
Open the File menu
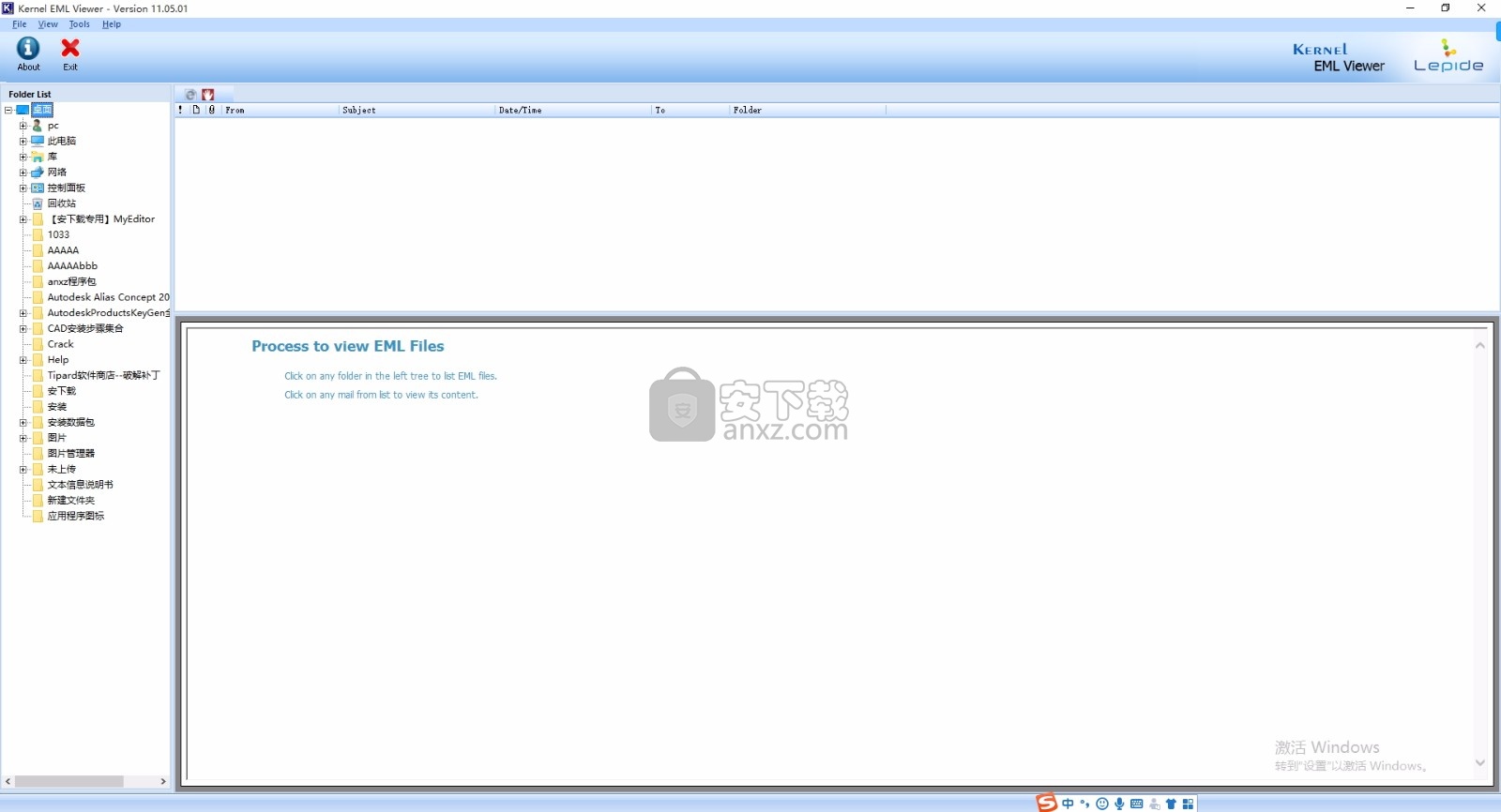[19, 24]
